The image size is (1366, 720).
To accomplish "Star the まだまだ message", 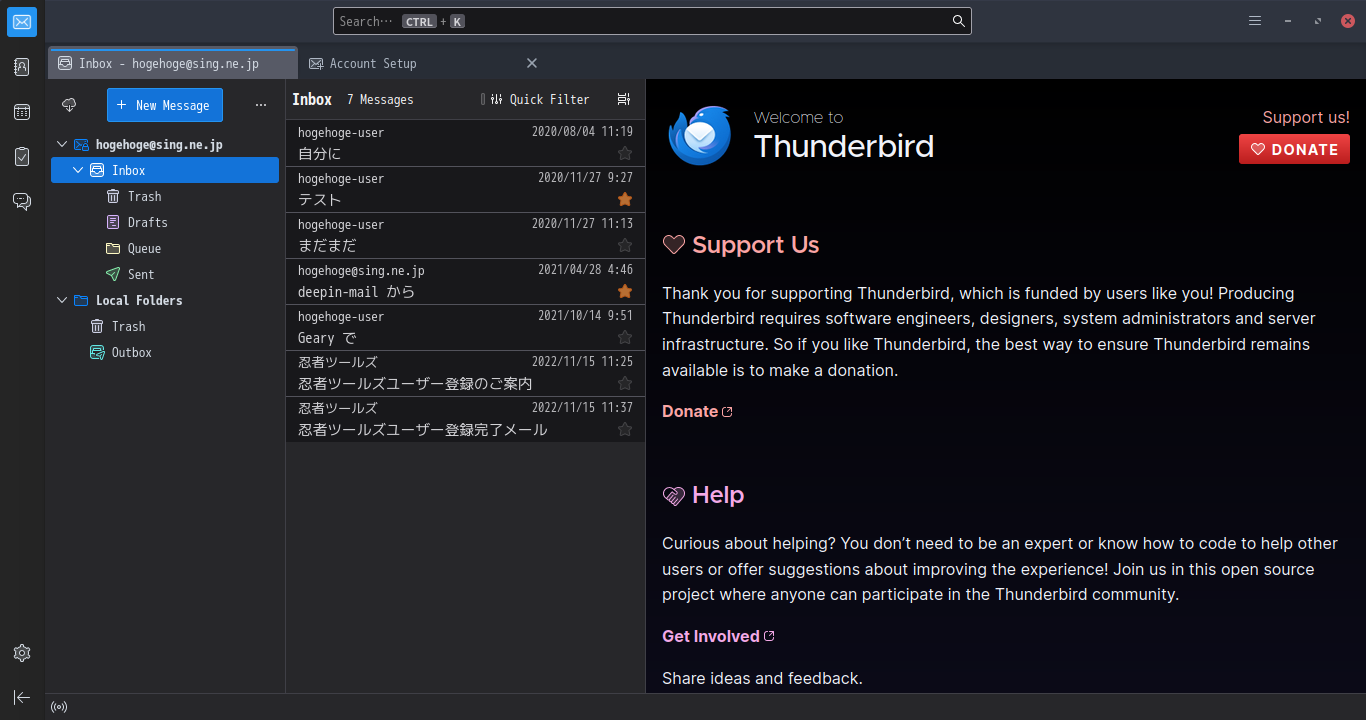I will tap(625, 245).
